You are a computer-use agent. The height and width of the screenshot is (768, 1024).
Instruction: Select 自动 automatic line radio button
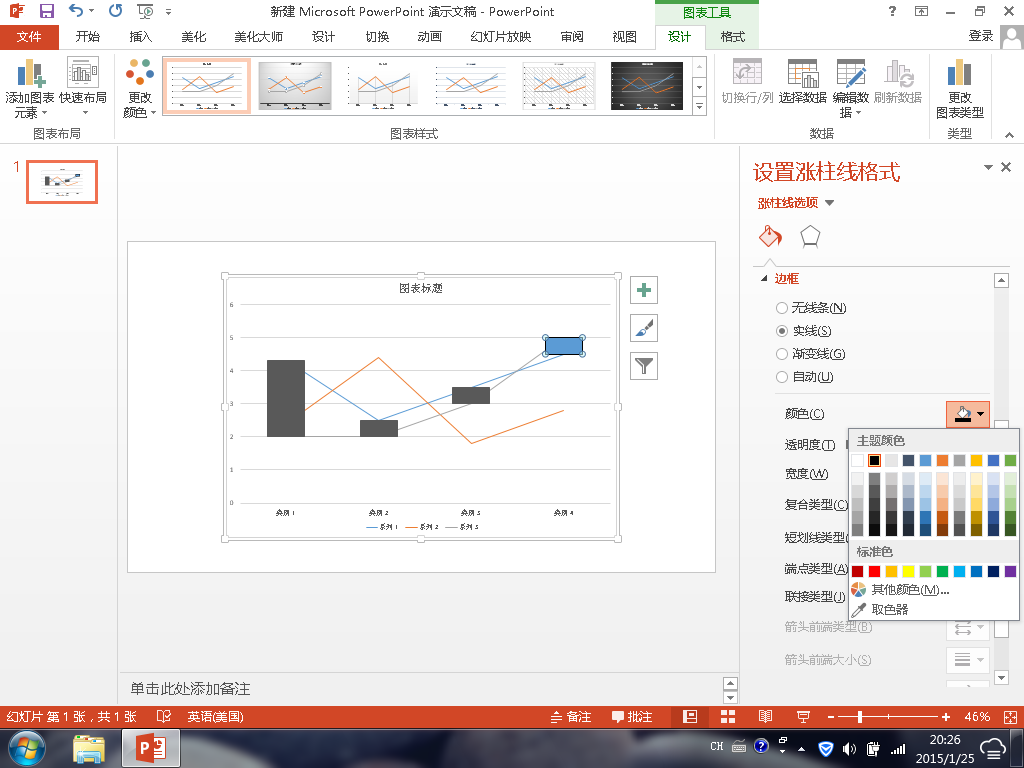tap(782, 377)
